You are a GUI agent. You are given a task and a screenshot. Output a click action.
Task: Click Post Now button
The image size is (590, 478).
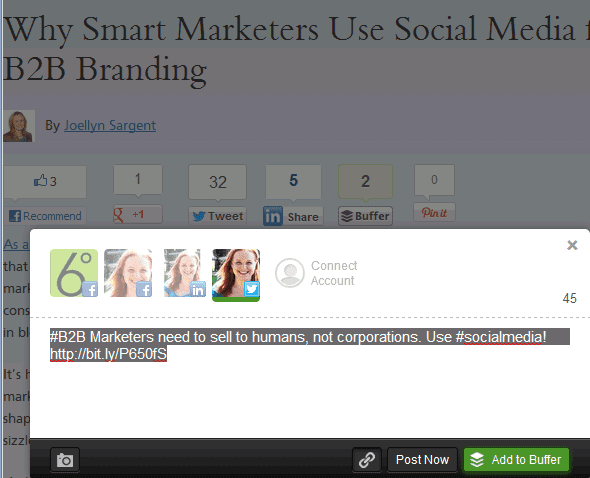pos(422,460)
